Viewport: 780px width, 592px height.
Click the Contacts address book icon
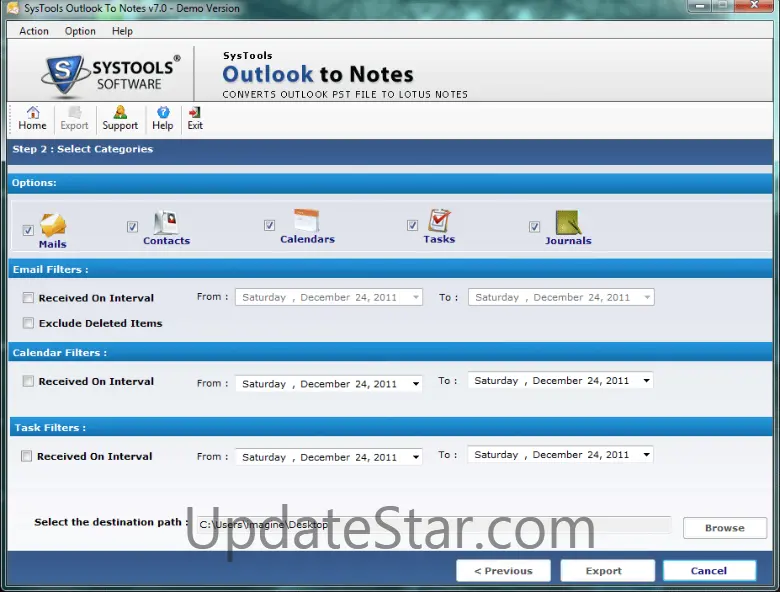pyautogui.click(x=166, y=222)
